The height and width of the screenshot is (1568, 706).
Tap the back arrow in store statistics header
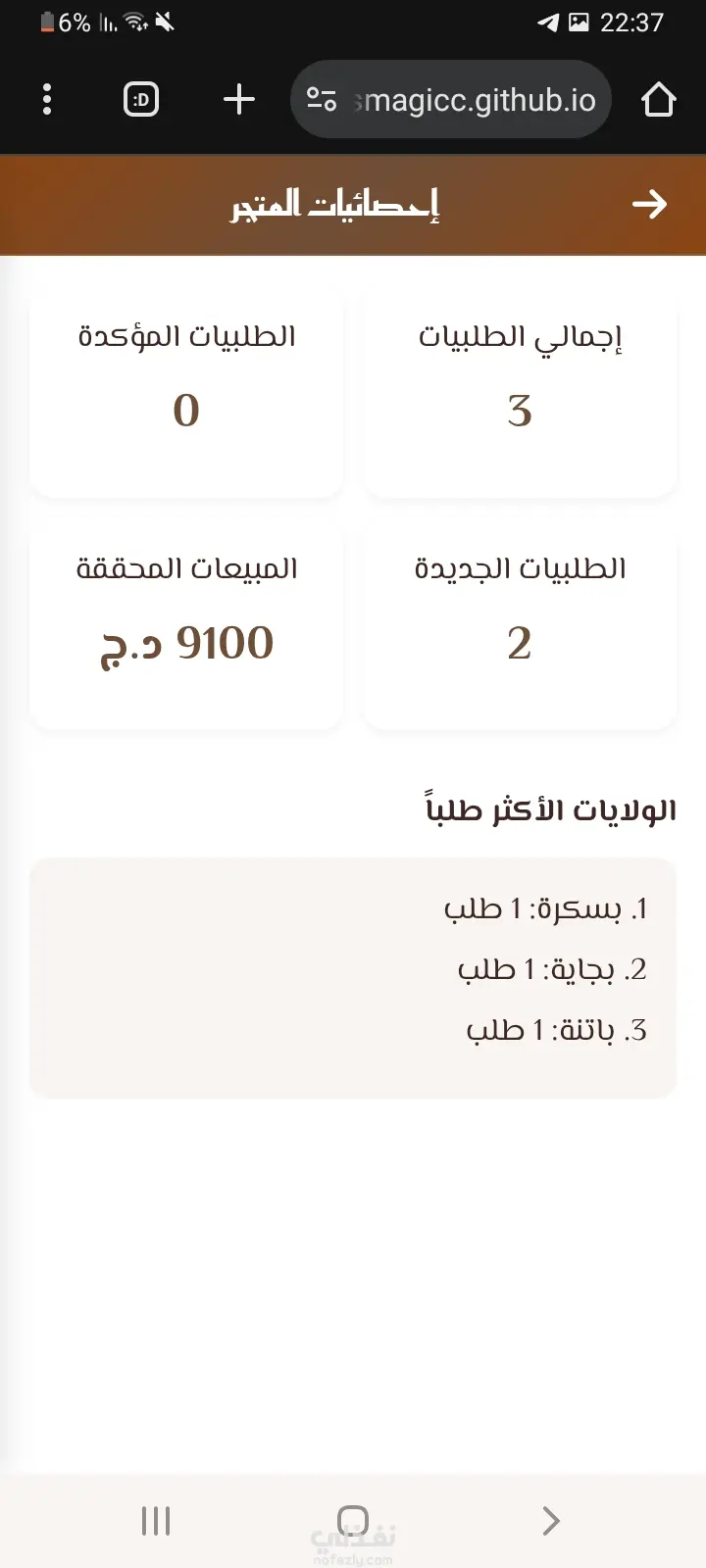(x=649, y=204)
